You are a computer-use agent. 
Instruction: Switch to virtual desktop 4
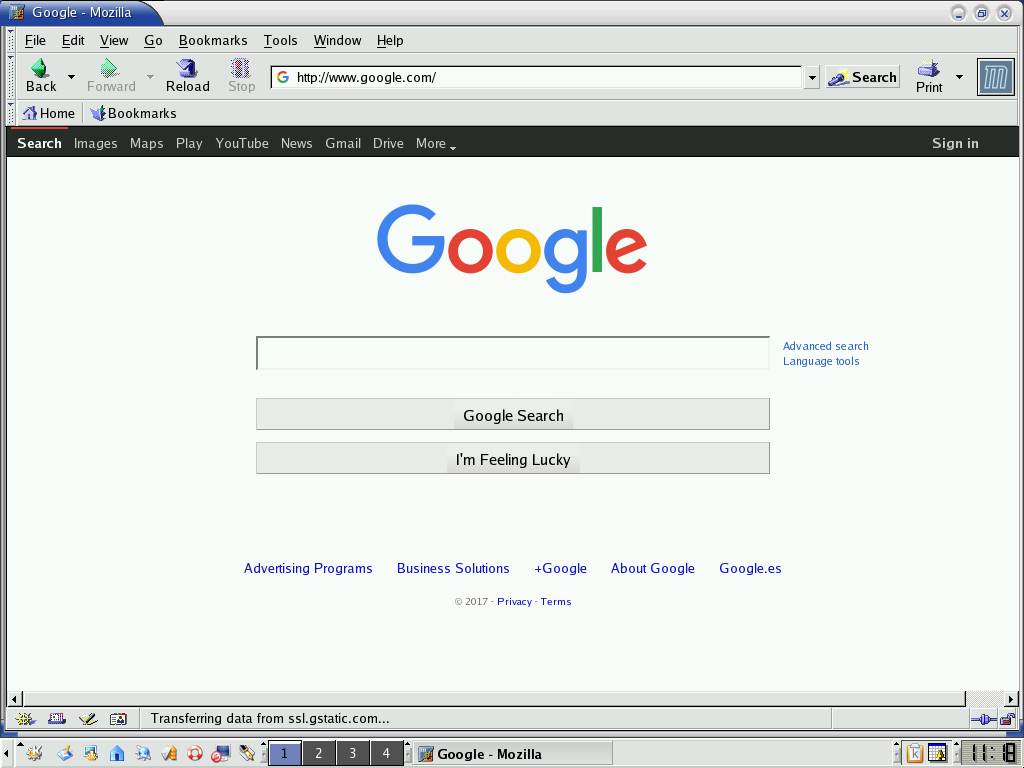point(387,753)
